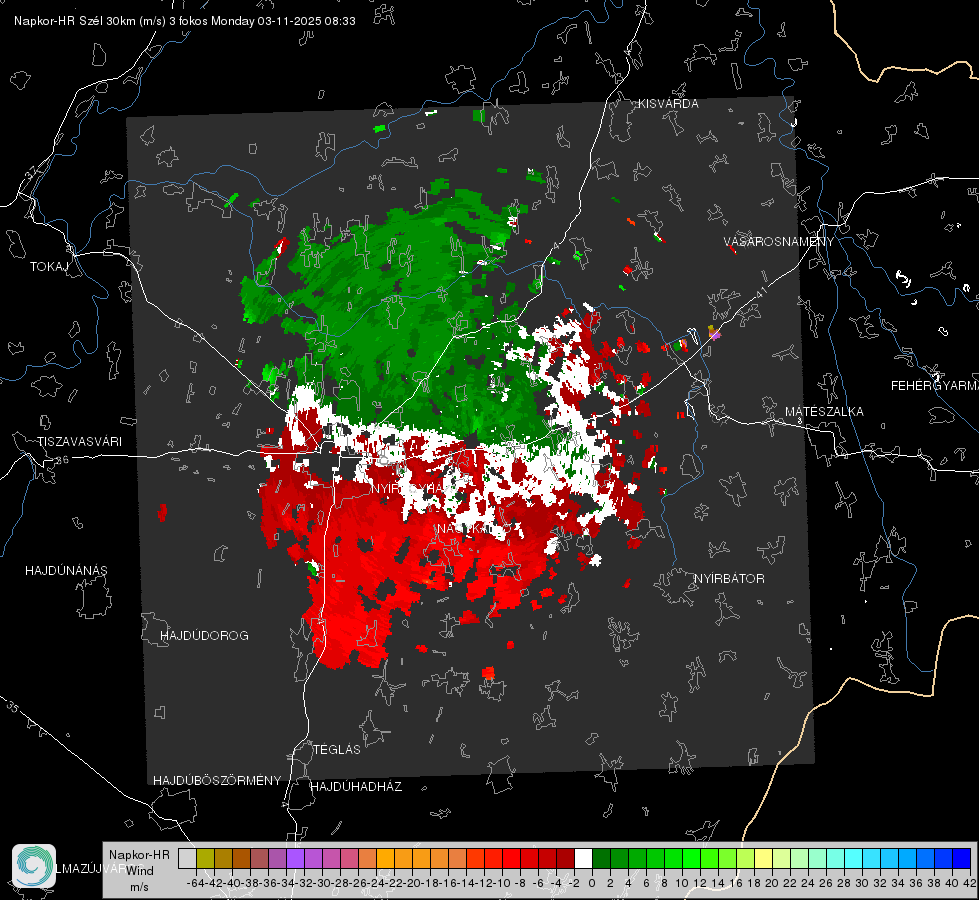Click the MÁTÉSZALKA town label
This screenshot has height=900, width=979.
pyautogui.click(x=824, y=412)
